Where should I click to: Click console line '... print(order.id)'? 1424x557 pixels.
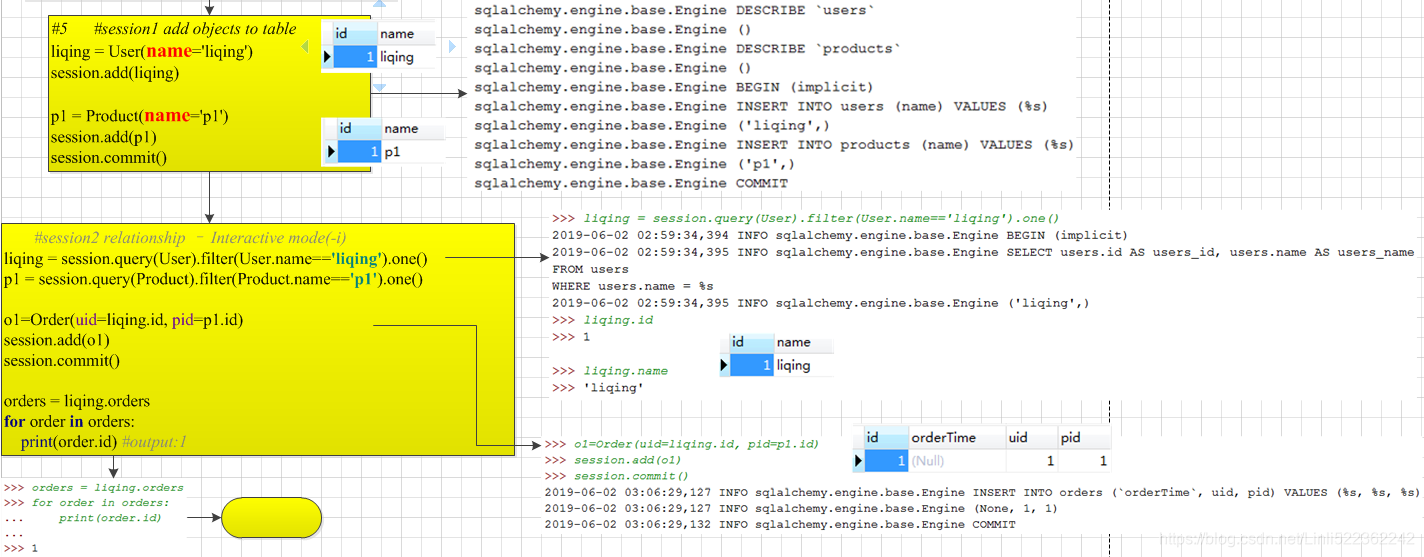(82, 518)
